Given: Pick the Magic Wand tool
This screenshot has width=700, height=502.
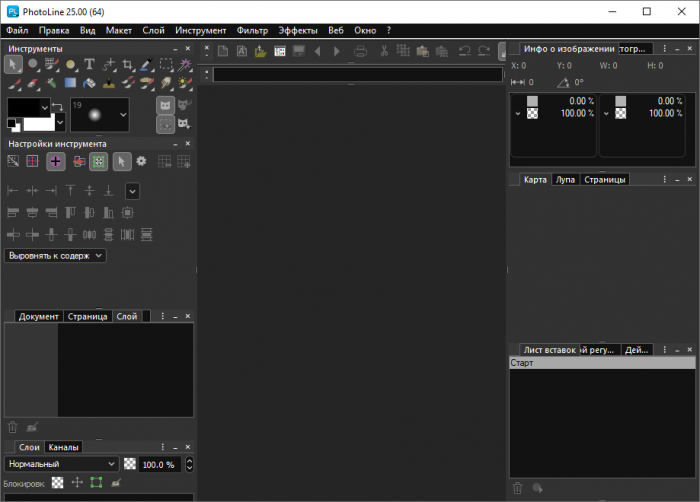Looking at the screenshot, I should [185, 65].
